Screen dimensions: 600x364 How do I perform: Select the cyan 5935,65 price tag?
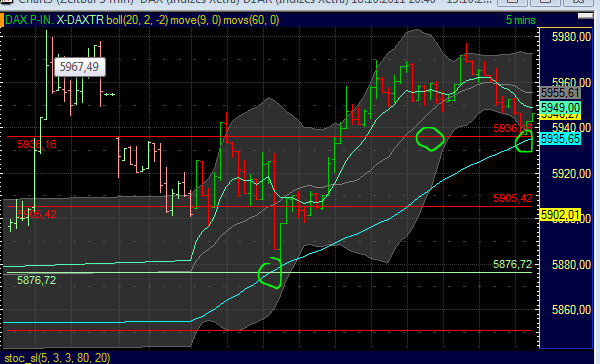(560, 139)
